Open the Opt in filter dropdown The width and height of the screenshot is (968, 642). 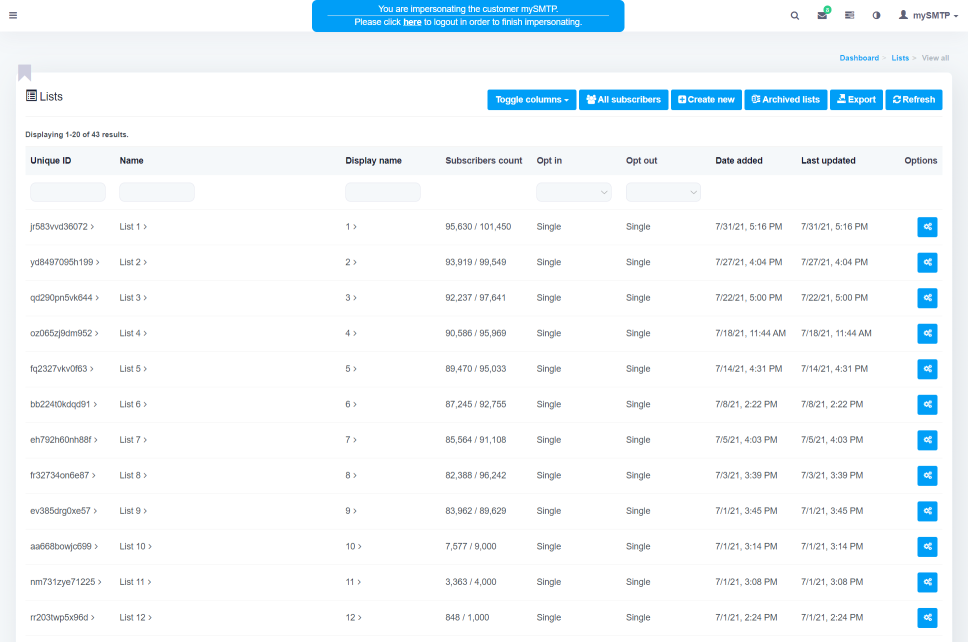573,191
